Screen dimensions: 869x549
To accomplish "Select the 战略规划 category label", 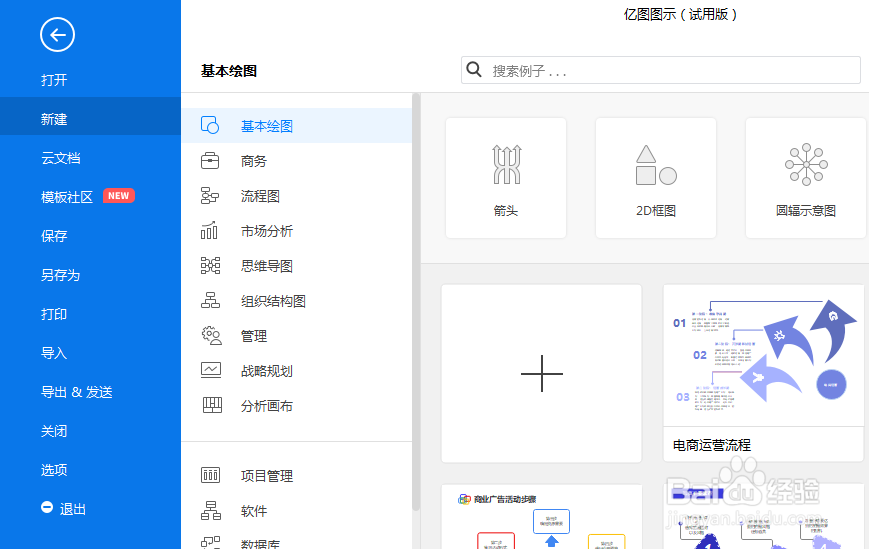I will pos(267,371).
